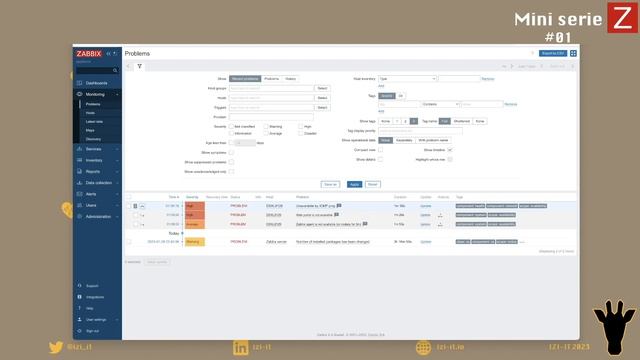640x360 pixels.
Task: Toggle the Compact view checkbox
Action: (380, 150)
